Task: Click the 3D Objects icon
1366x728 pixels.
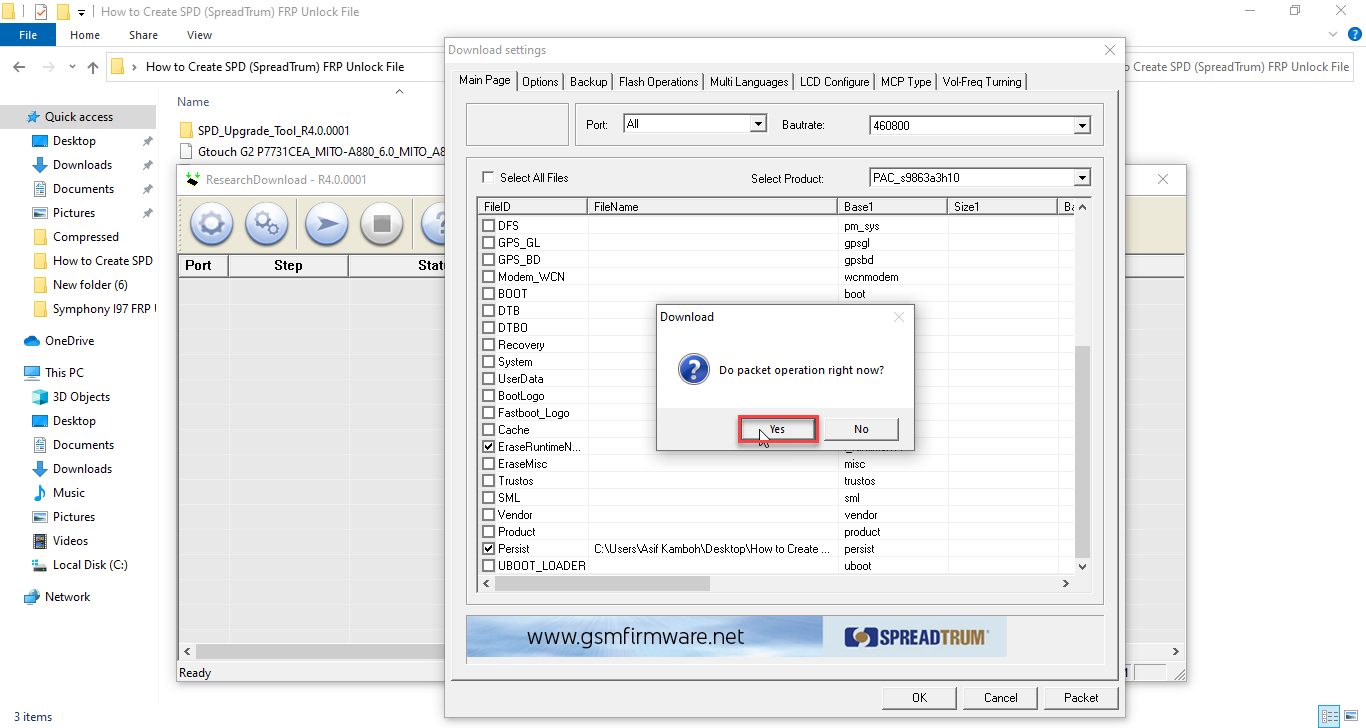Action: (40, 397)
